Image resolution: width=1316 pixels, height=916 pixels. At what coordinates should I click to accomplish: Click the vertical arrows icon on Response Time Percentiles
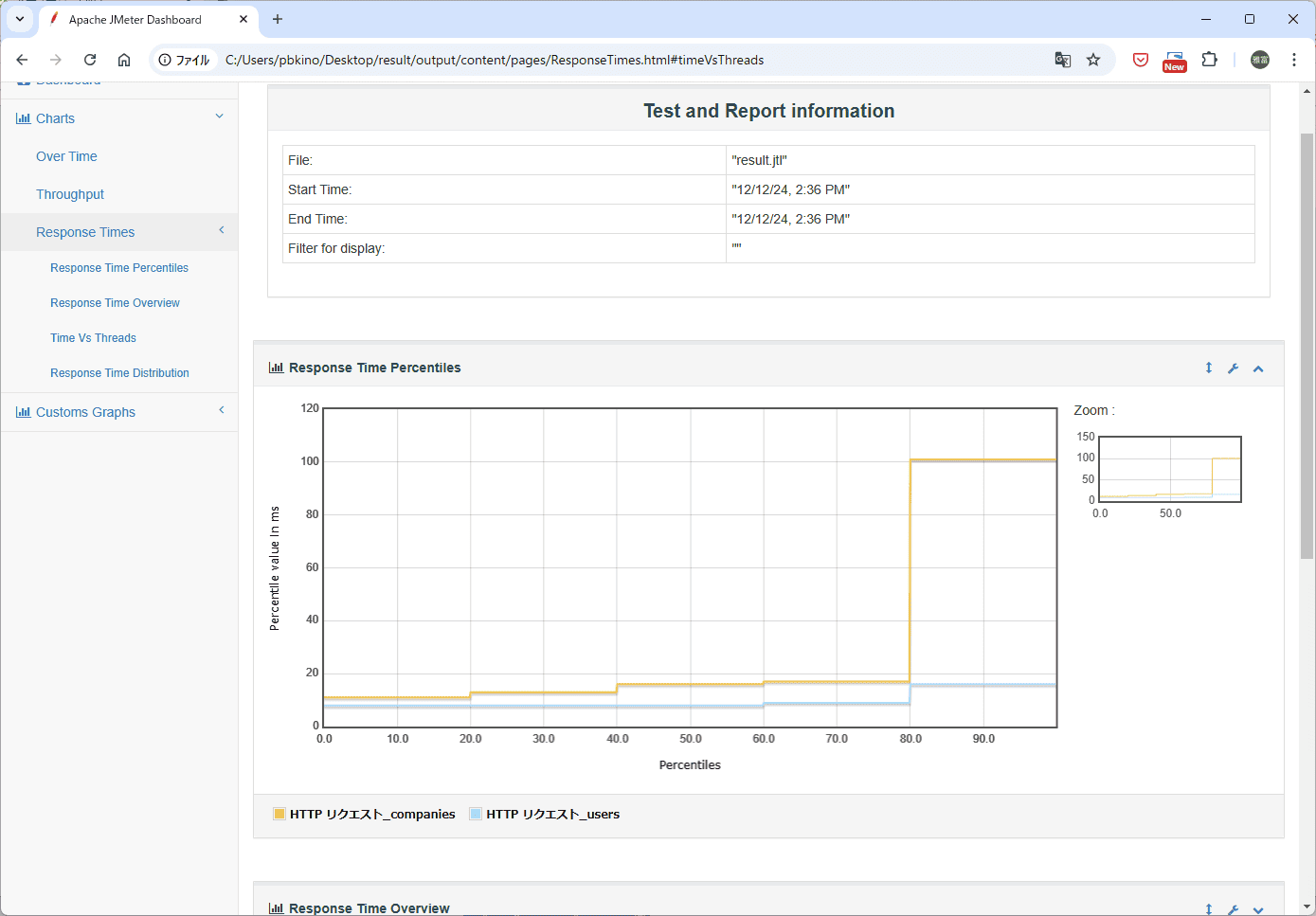click(1209, 368)
